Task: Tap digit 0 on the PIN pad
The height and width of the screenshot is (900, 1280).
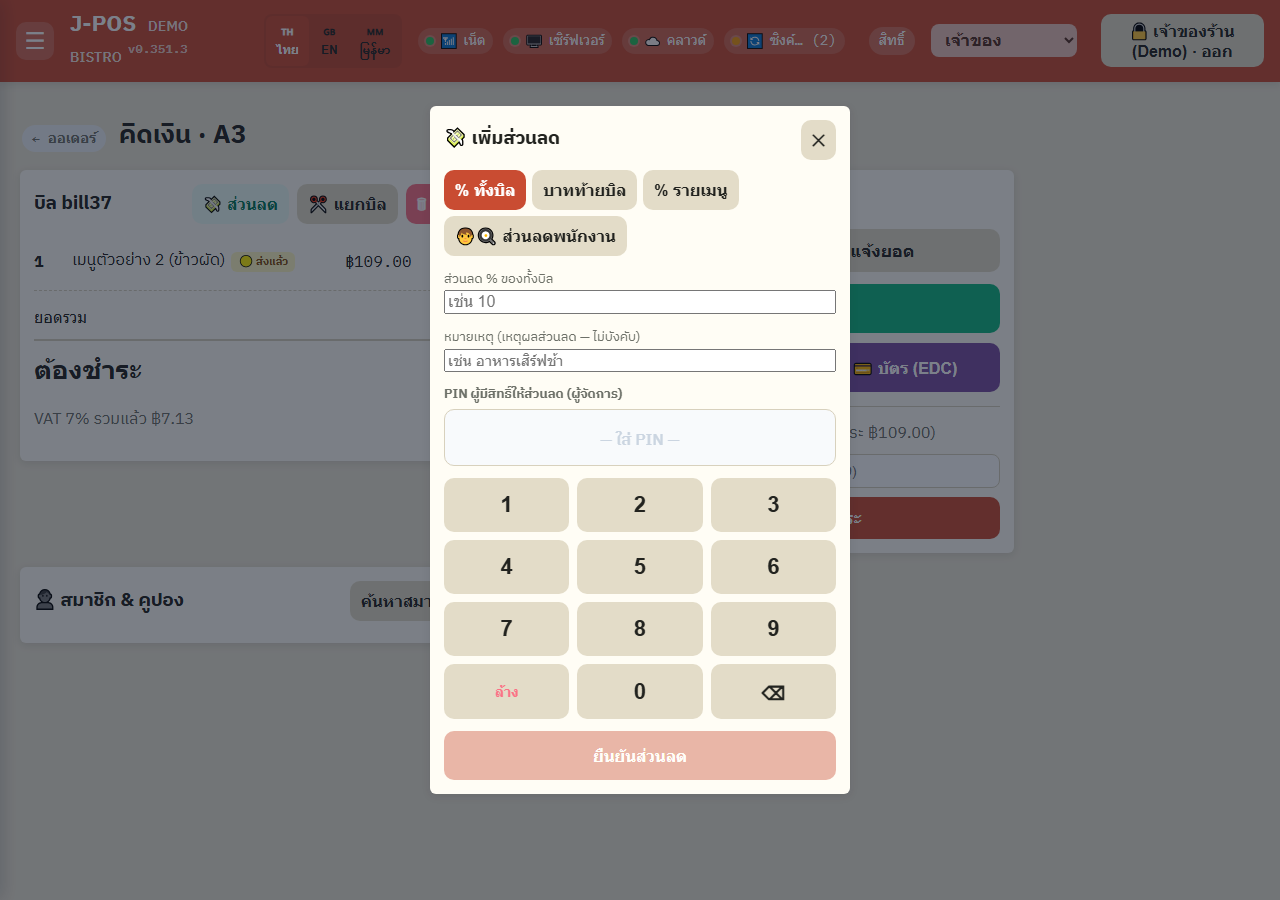Action: (640, 692)
